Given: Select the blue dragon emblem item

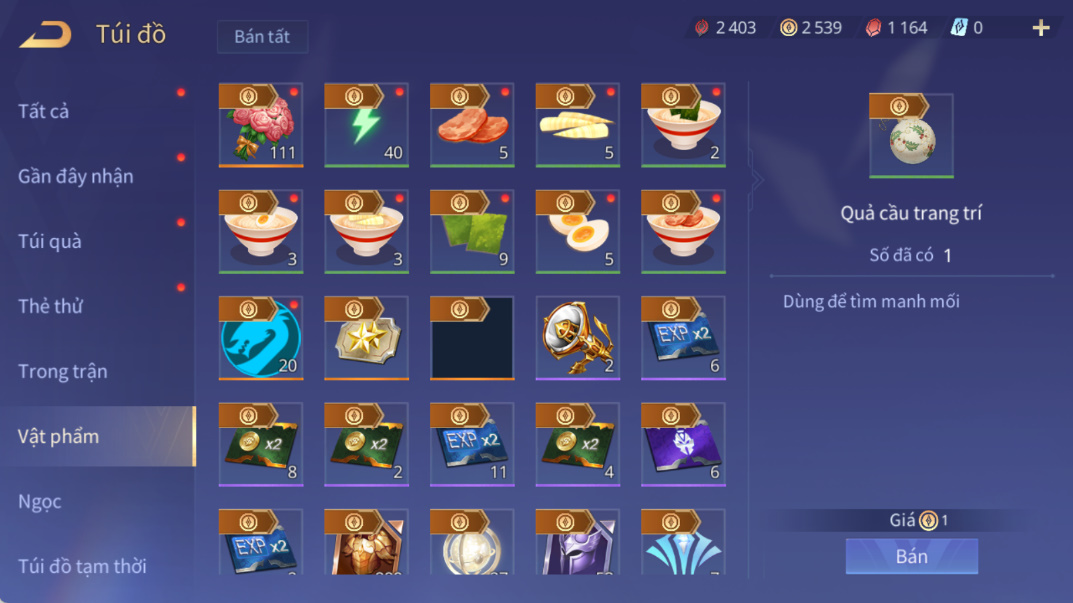Looking at the screenshot, I should pos(261,338).
